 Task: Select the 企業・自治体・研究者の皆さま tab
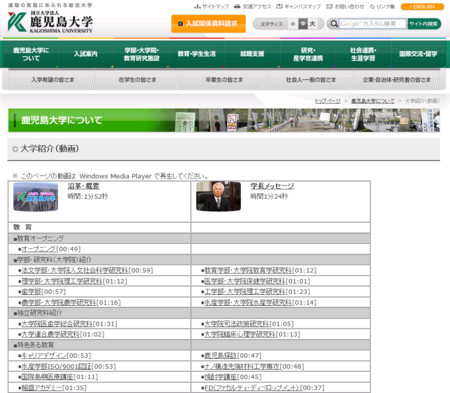coord(397,80)
